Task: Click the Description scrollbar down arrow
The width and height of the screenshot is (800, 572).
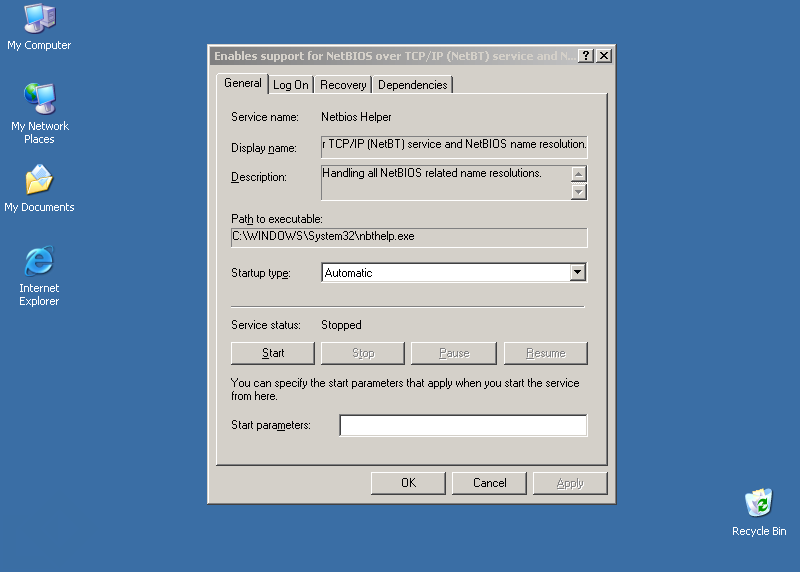Action: pyautogui.click(x=578, y=192)
